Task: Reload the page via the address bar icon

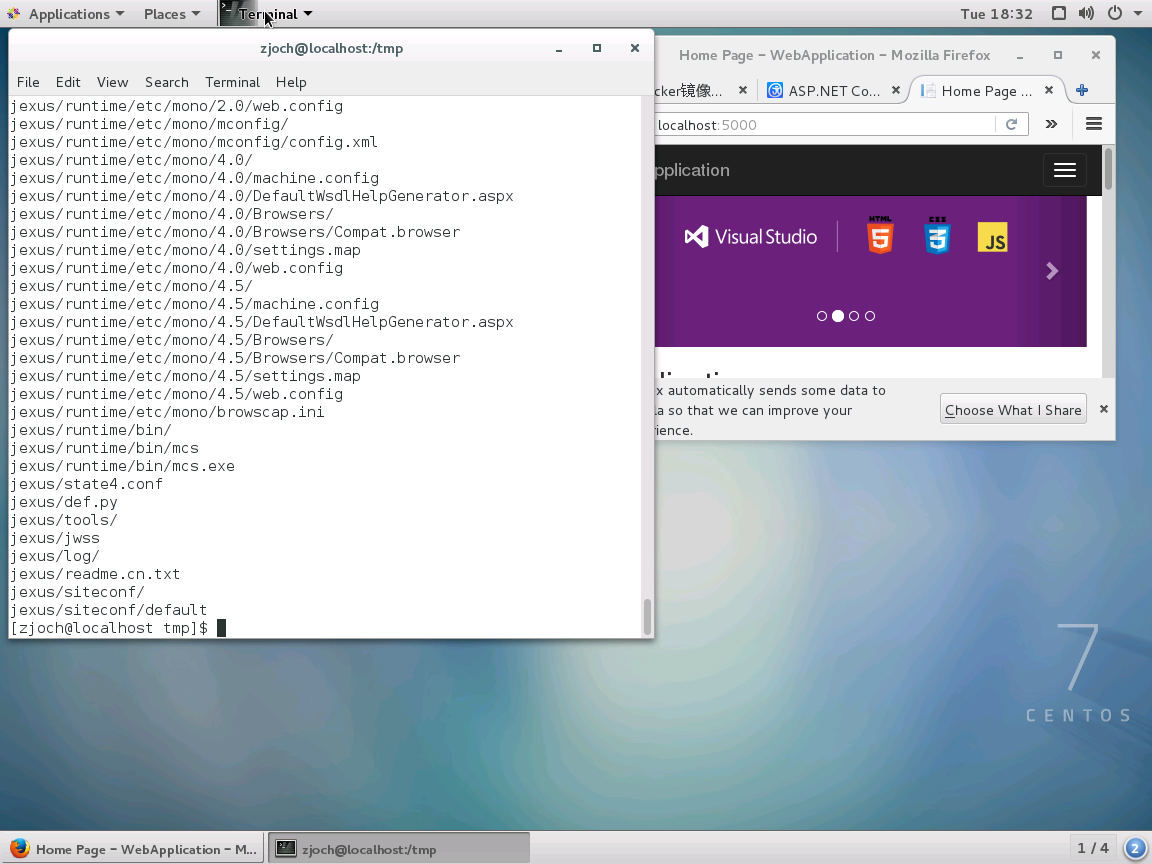Action: (x=1011, y=124)
